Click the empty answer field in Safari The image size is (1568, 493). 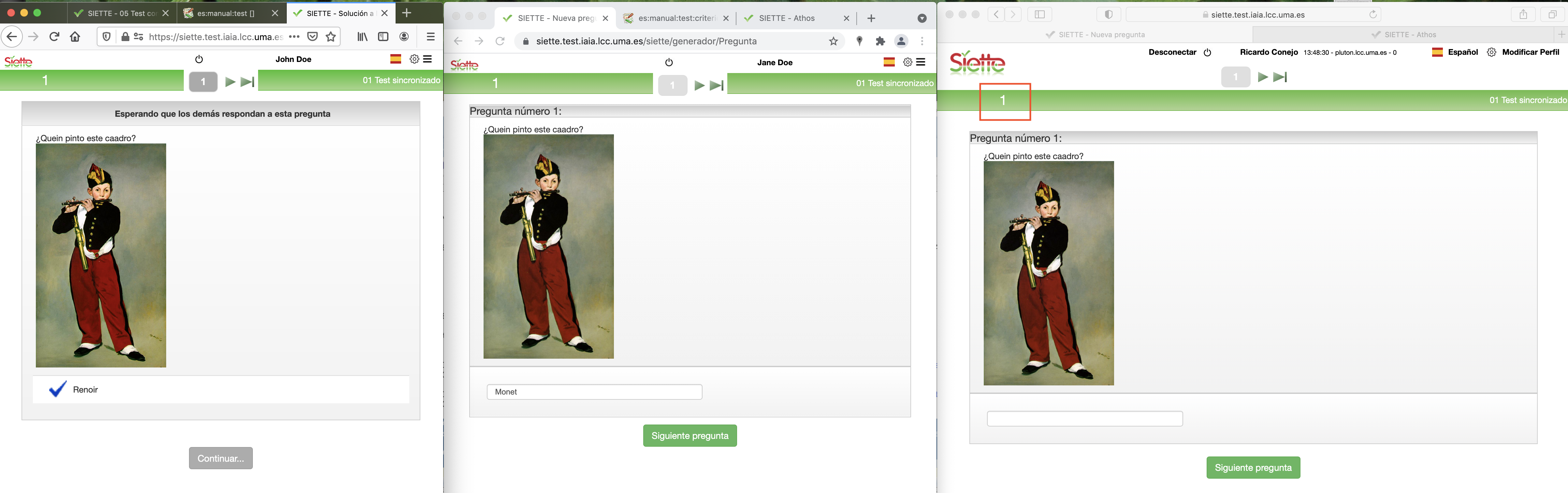(1084, 419)
